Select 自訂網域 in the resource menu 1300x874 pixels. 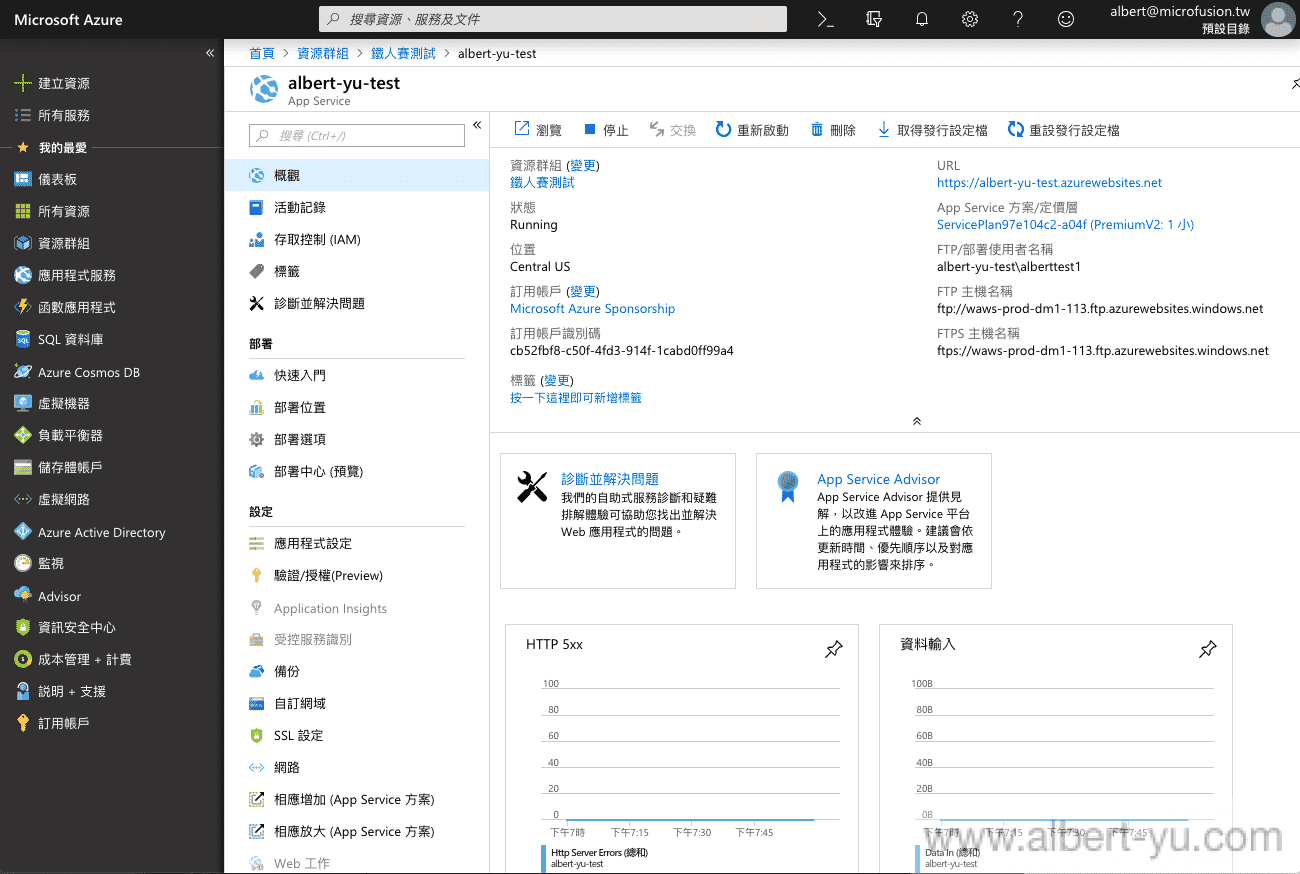click(x=357, y=703)
